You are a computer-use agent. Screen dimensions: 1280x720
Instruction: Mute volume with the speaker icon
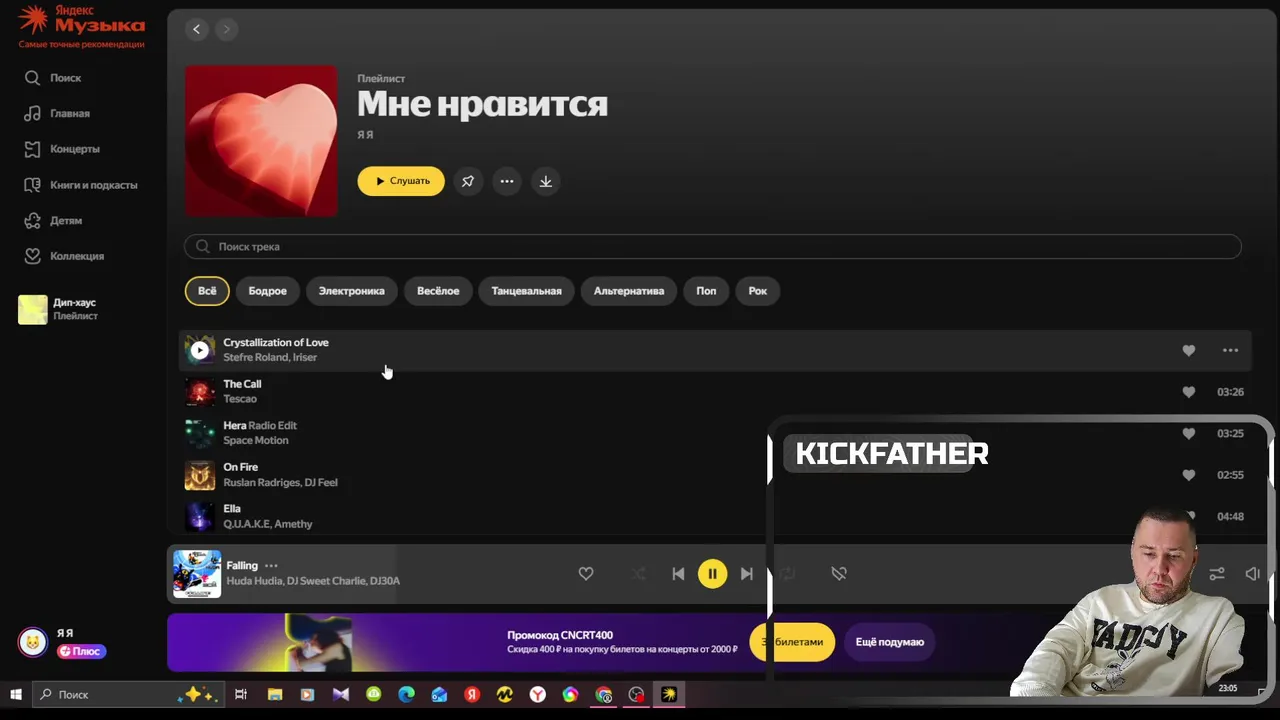(x=1252, y=574)
